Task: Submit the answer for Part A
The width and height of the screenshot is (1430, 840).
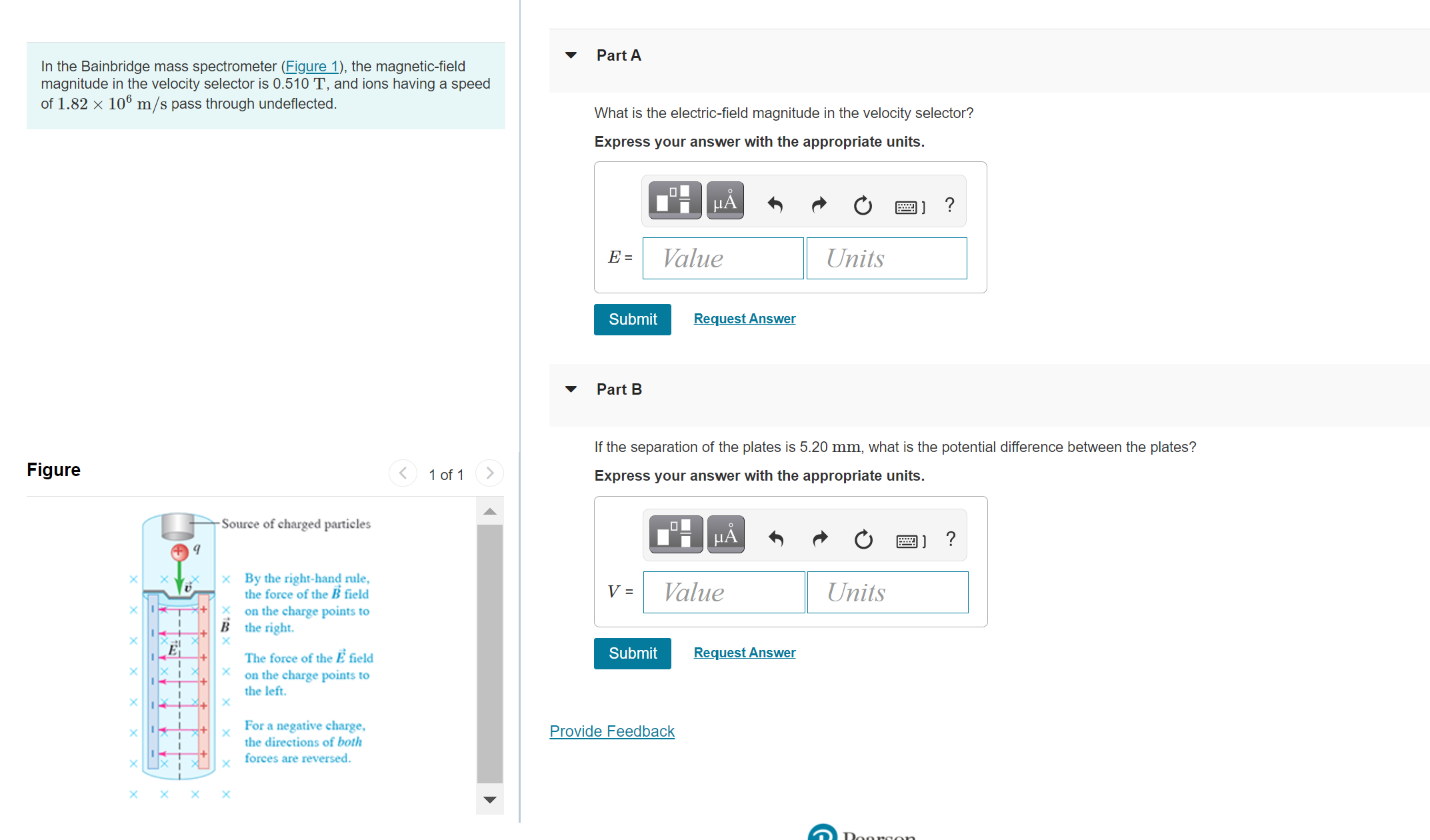Action: click(x=631, y=318)
